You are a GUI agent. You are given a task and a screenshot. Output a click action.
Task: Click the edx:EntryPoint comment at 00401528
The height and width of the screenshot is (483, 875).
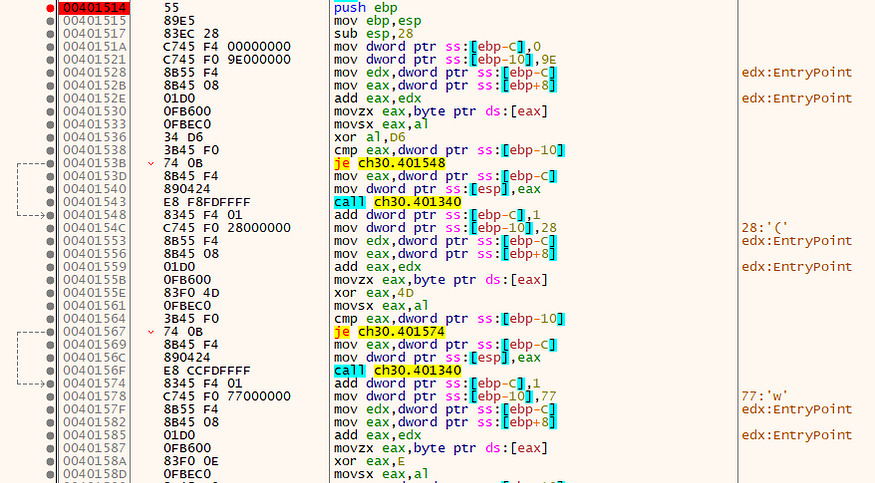pos(797,73)
